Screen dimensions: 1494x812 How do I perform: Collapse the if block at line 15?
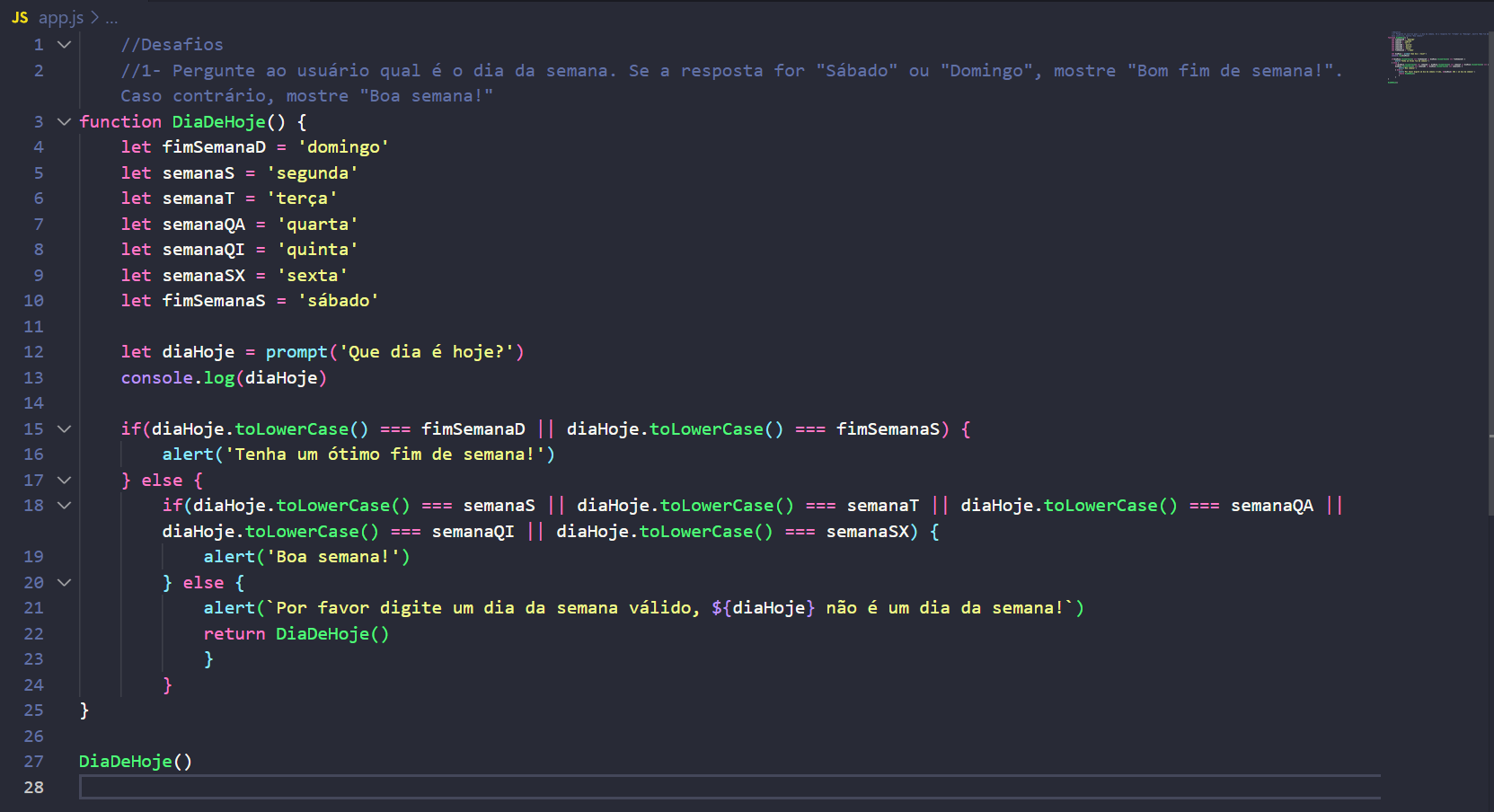click(x=64, y=428)
